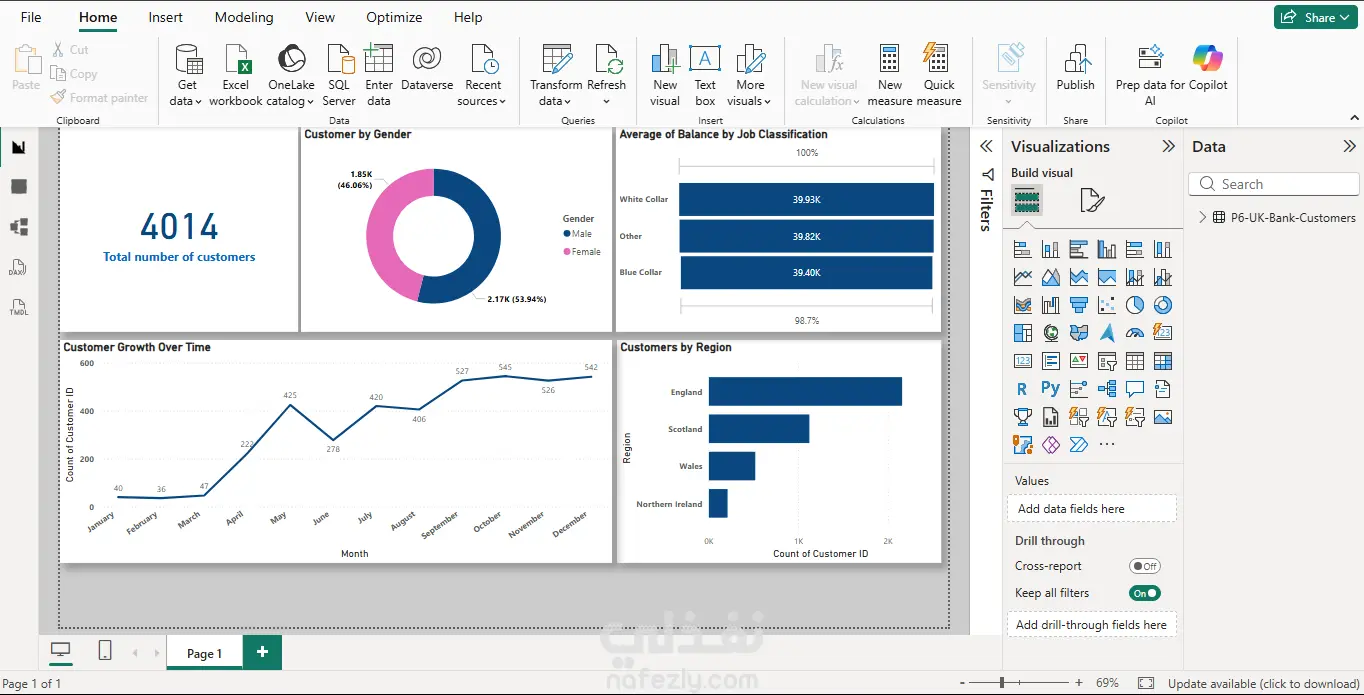Select the Funnel visual icon

click(x=1078, y=305)
